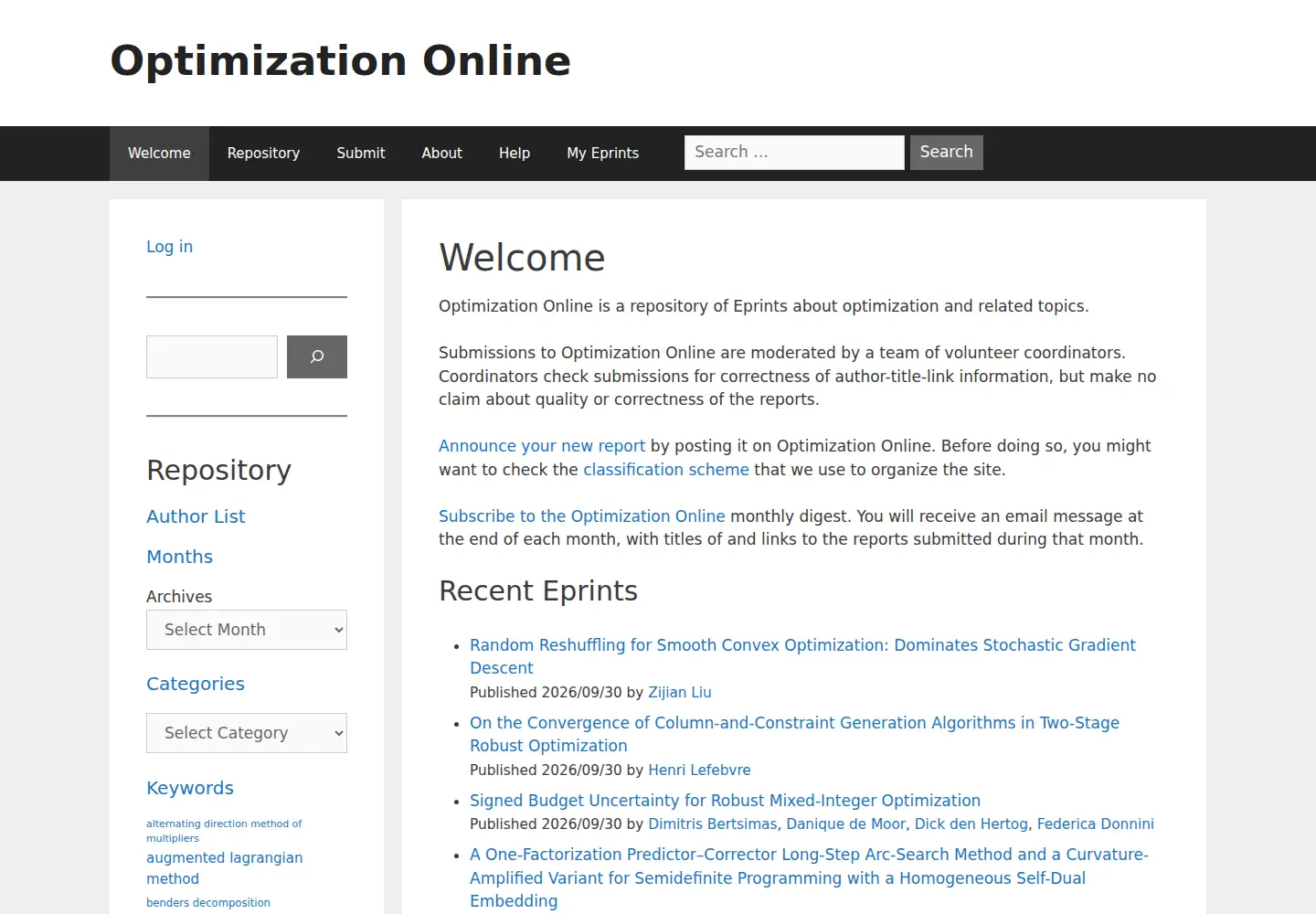Image resolution: width=1316 pixels, height=914 pixels.
Task: View author Dick den Hertog
Action: click(x=971, y=824)
